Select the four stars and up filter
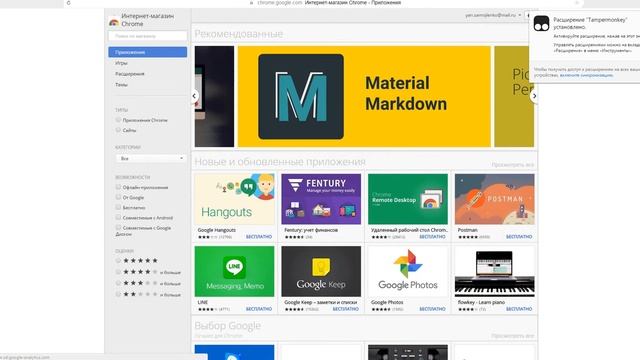This screenshot has width=640, height=360. click(118, 272)
